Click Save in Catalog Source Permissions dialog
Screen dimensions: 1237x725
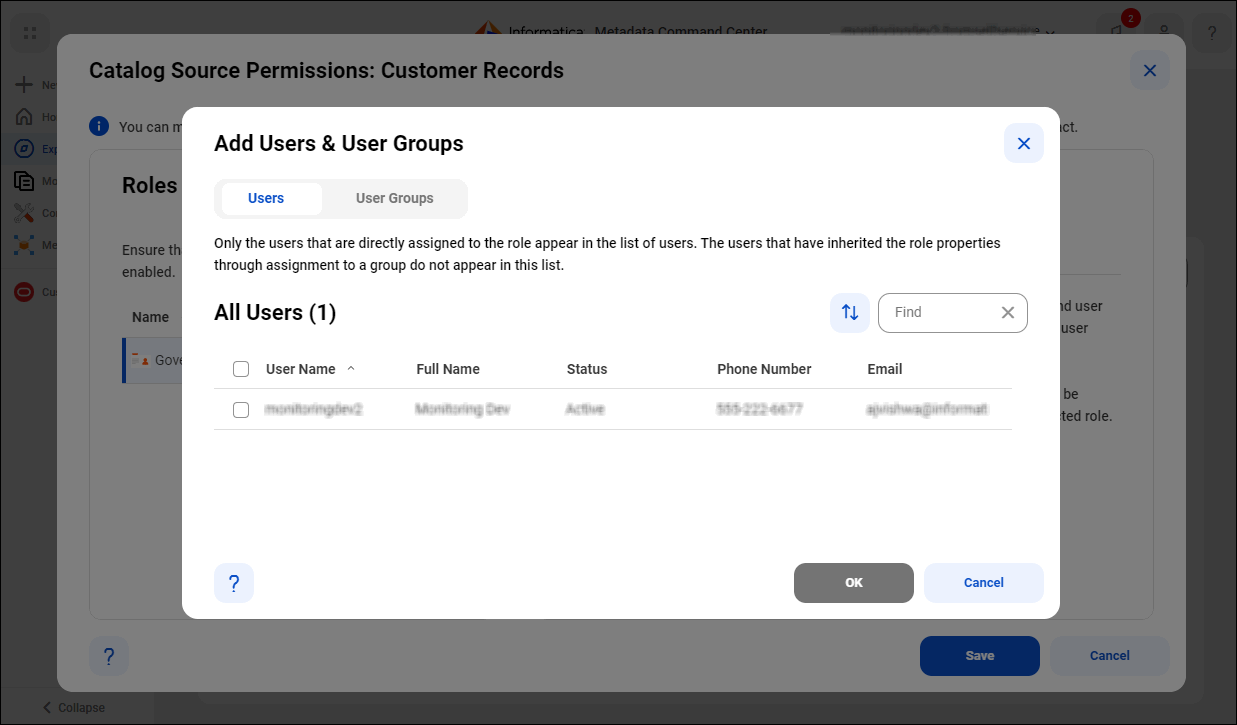[980, 656]
